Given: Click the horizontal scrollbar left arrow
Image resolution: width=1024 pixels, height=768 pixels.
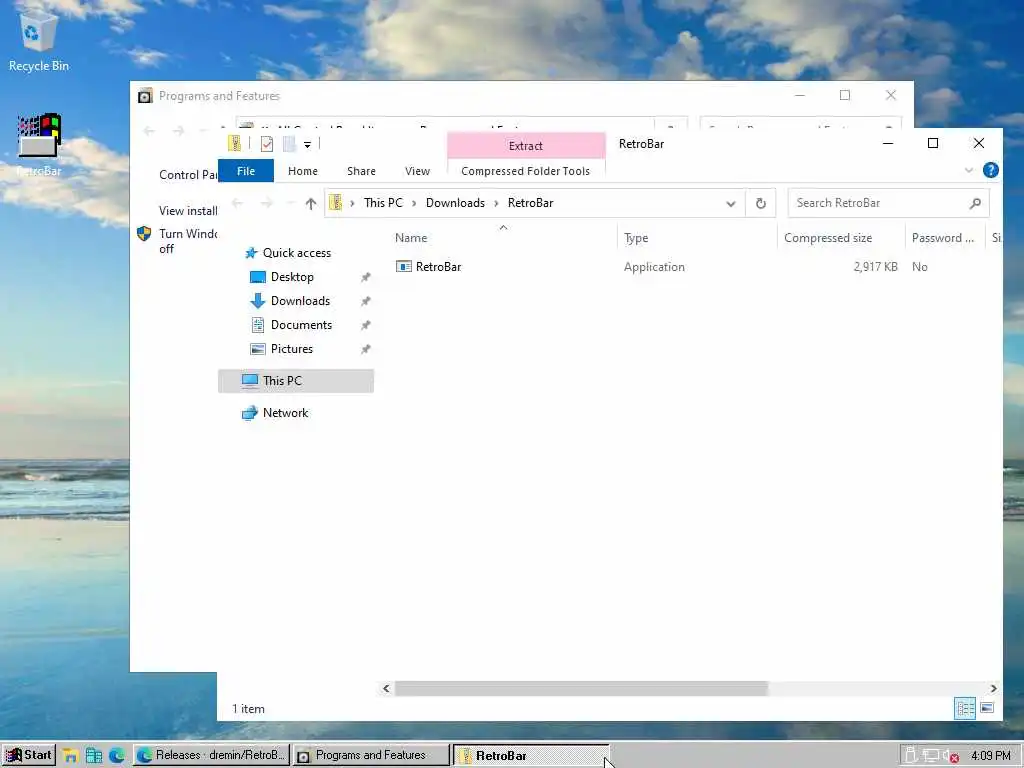Looking at the screenshot, I should click(x=386, y=688).
